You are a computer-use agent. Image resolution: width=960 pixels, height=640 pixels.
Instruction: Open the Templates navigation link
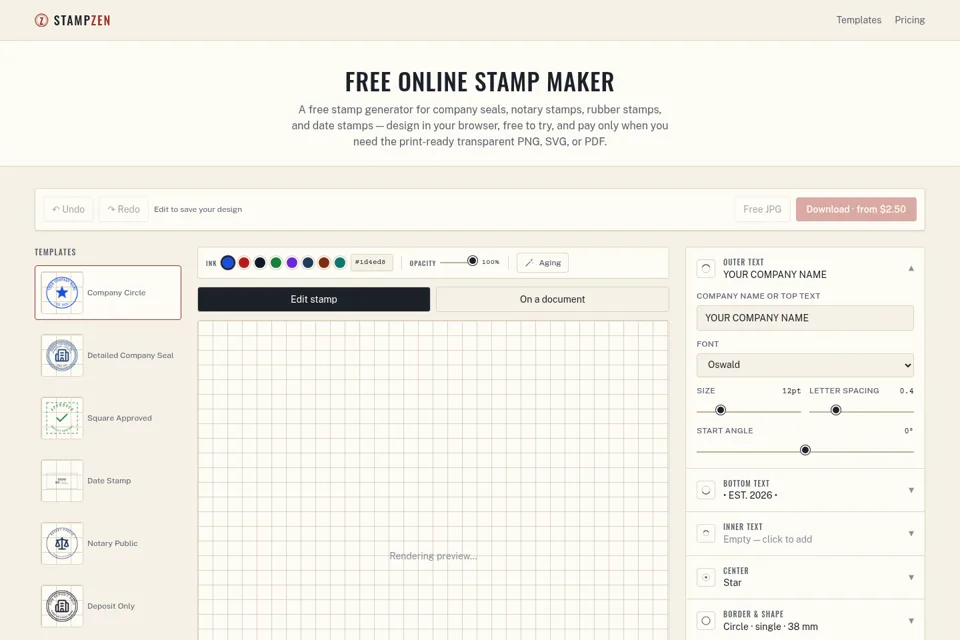pyautogui.click(x=858, y=20)
